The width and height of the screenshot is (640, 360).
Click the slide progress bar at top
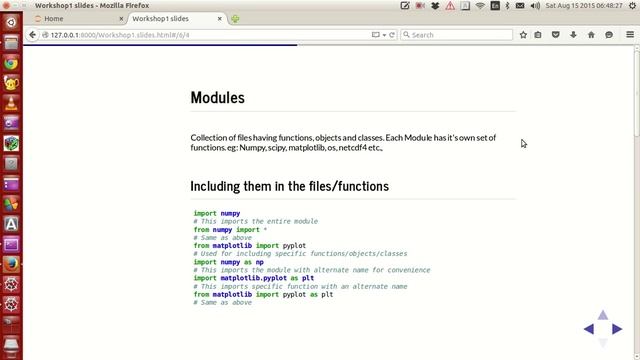click(x=329, y=45)
